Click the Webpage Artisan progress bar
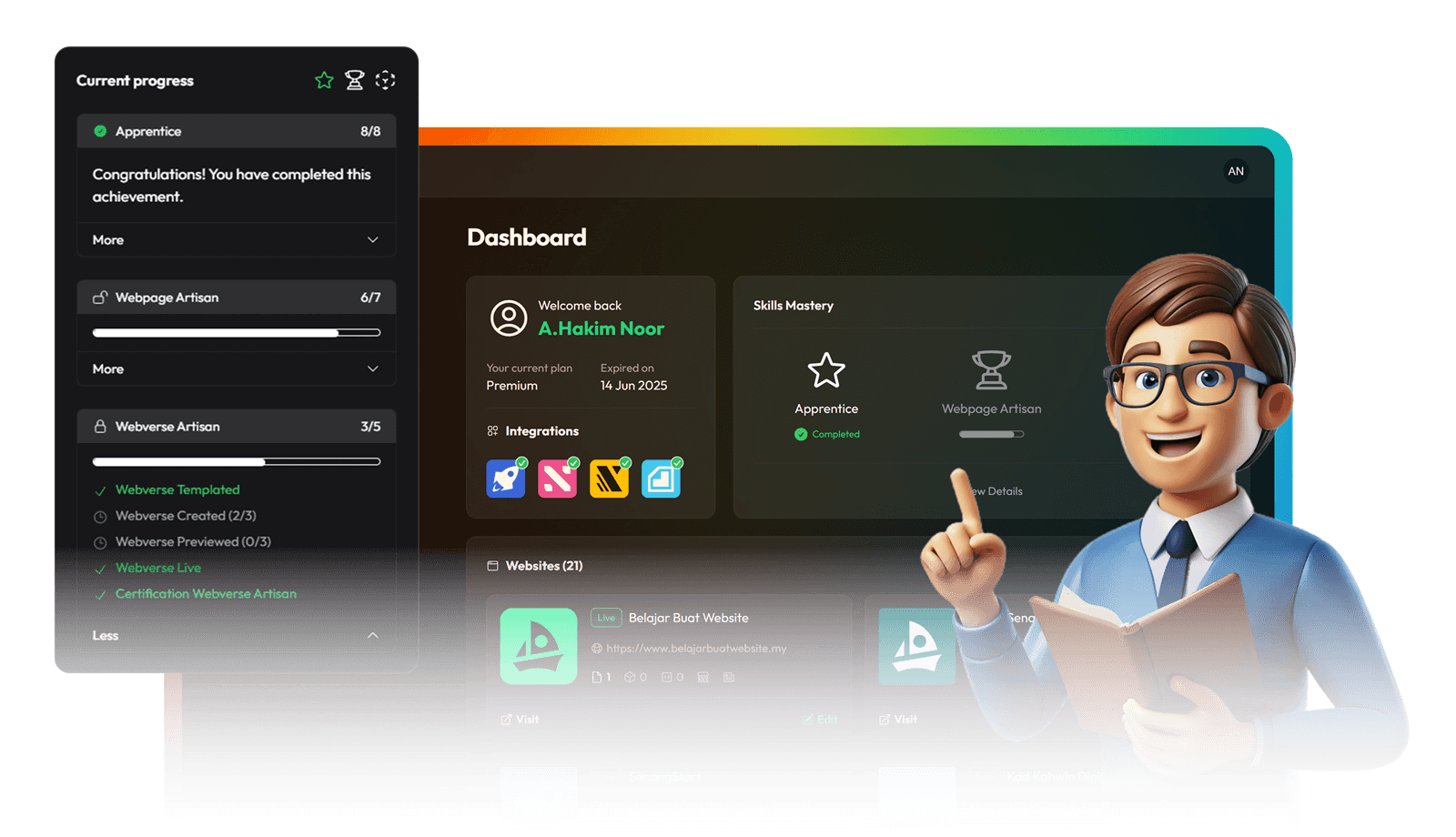Screen dimensions: 1456x837 click(x=236, y=333)
